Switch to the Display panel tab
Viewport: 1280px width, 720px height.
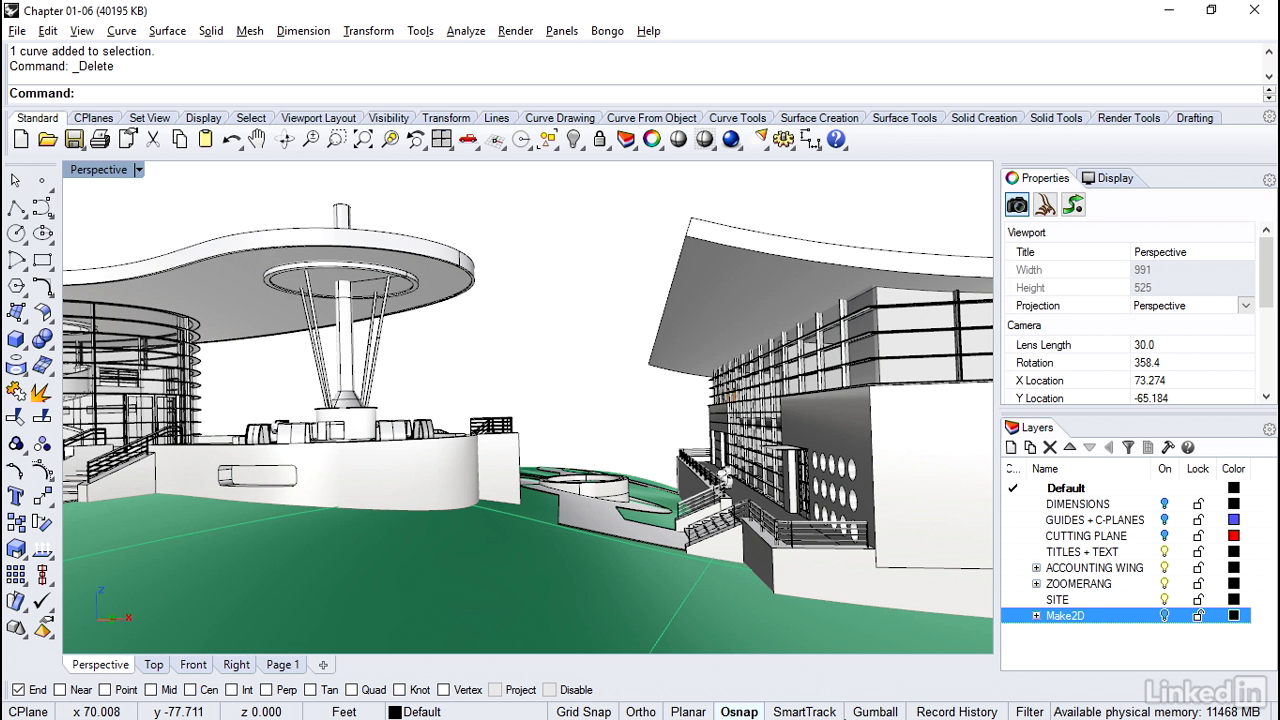point(1107,178)
